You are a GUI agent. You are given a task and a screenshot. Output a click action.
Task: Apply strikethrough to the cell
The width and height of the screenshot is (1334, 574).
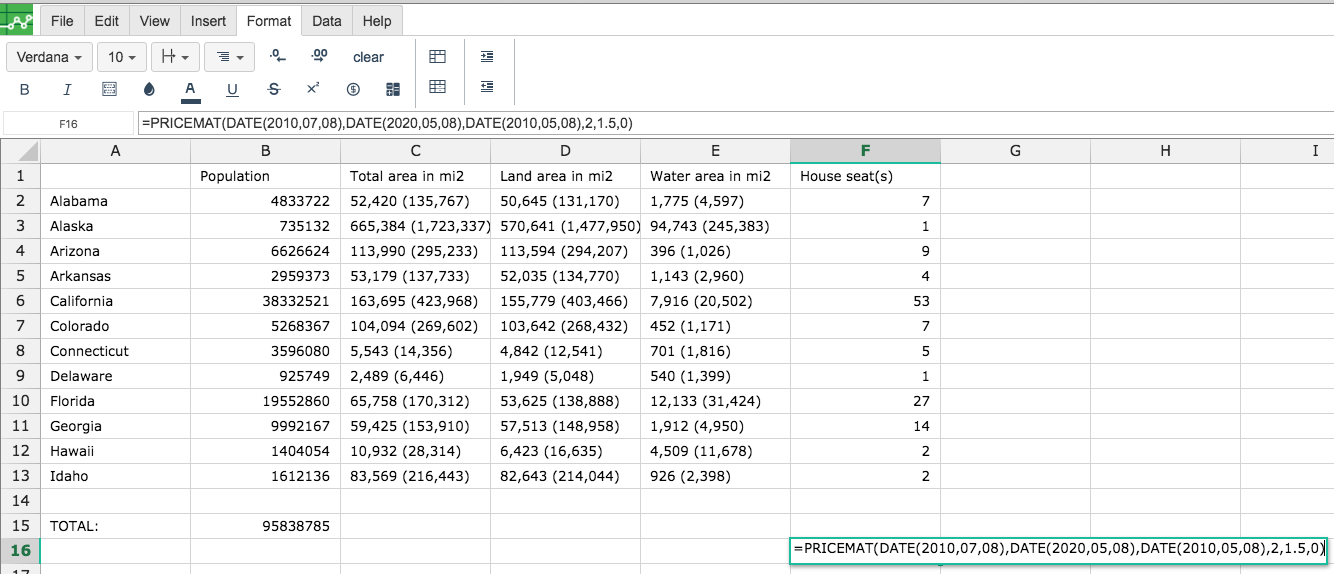pos(274,89)
